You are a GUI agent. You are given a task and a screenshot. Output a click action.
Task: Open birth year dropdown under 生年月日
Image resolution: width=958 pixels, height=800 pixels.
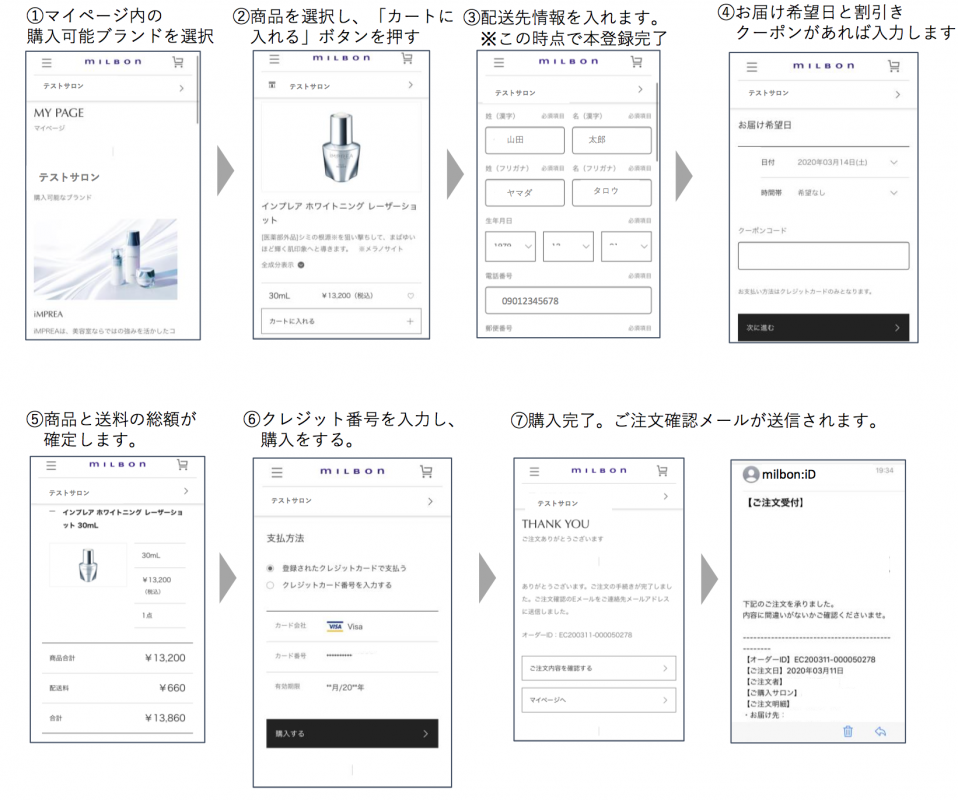point(510,246)
